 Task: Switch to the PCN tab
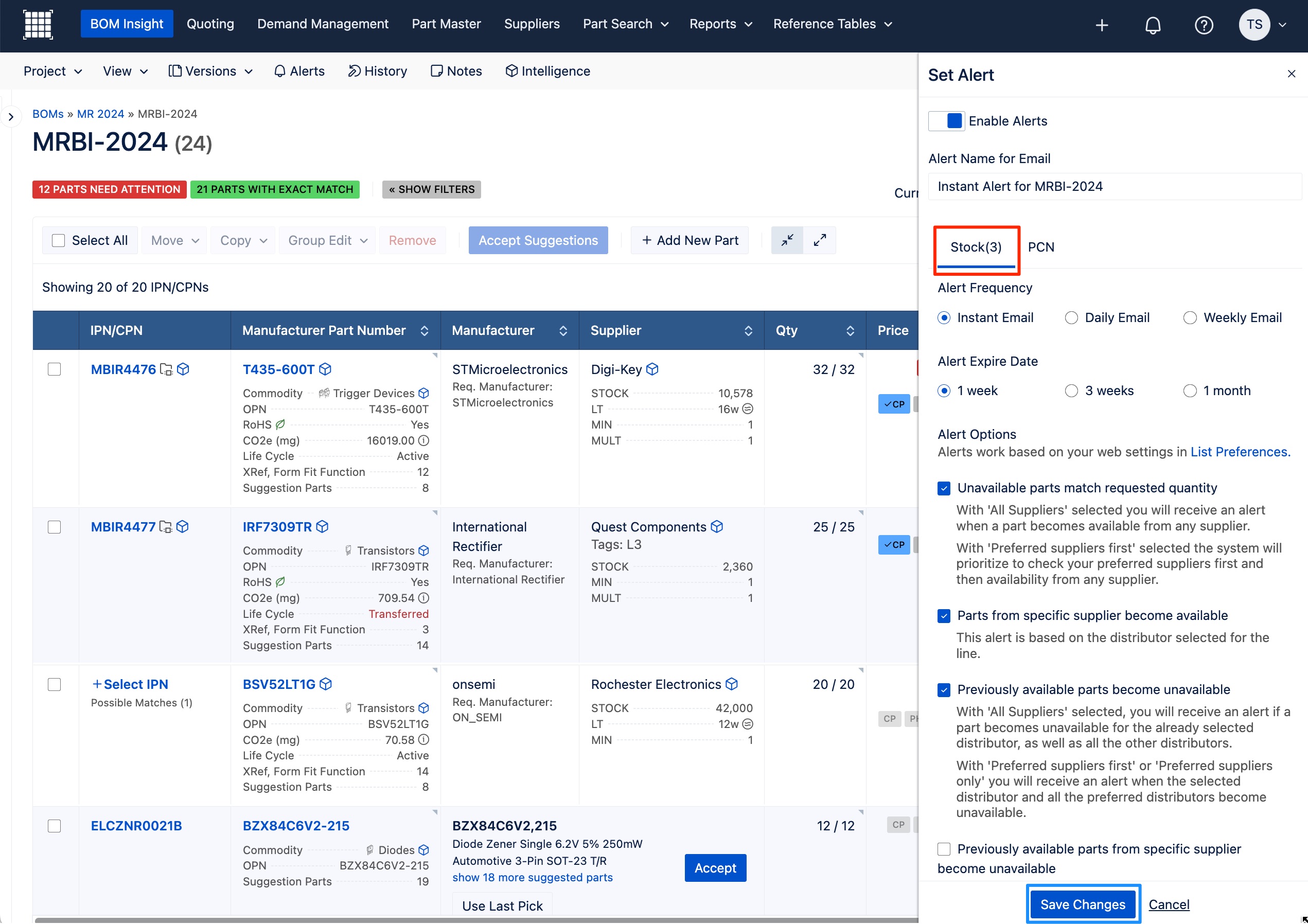(x=1041, y=247)
